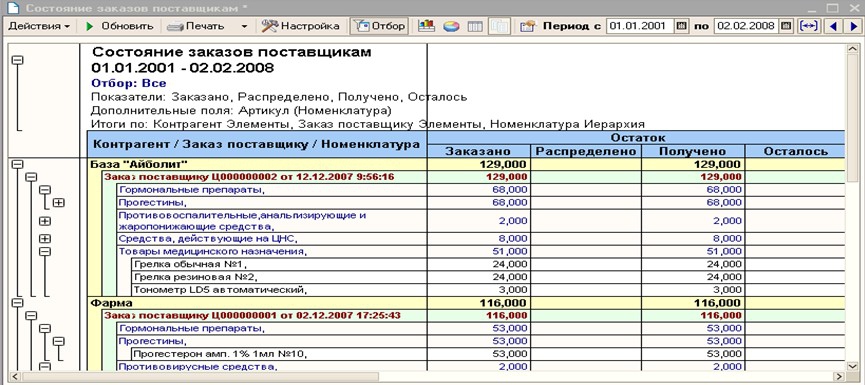
Task: Collapse the Фарма group
Action: click(18, 302)
